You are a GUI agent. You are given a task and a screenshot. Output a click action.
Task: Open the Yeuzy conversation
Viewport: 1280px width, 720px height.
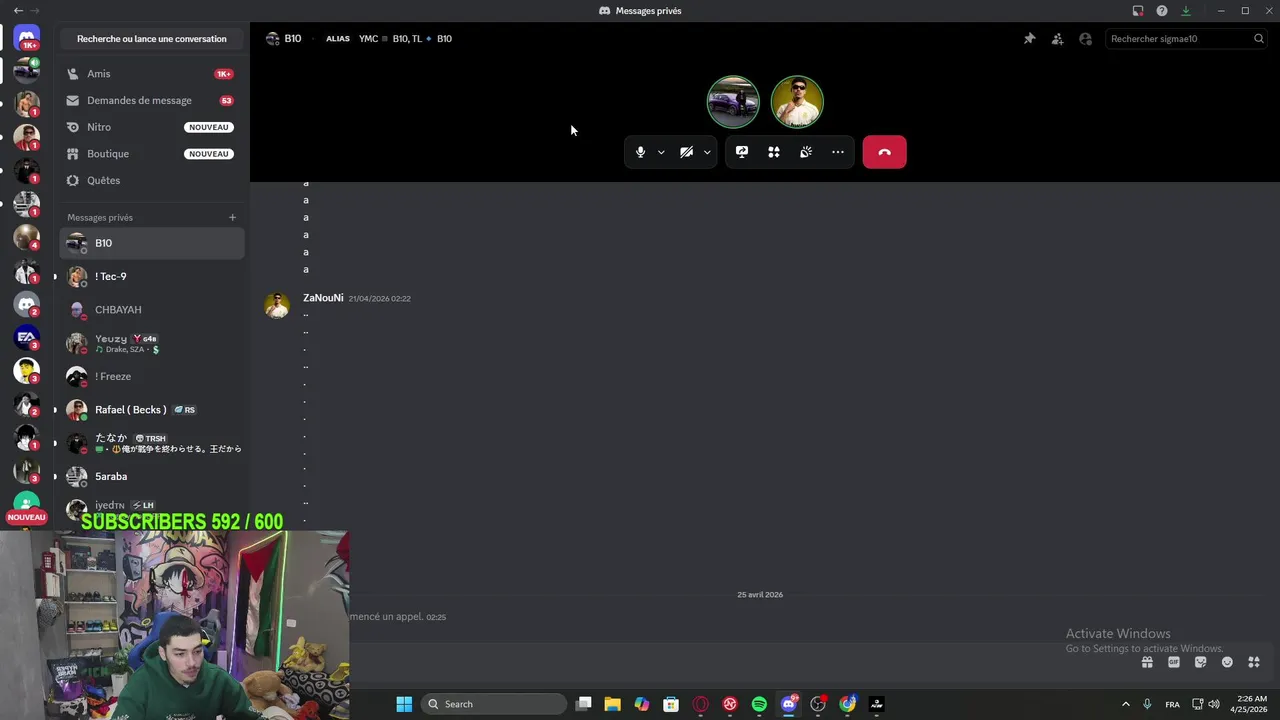[152, 343]
